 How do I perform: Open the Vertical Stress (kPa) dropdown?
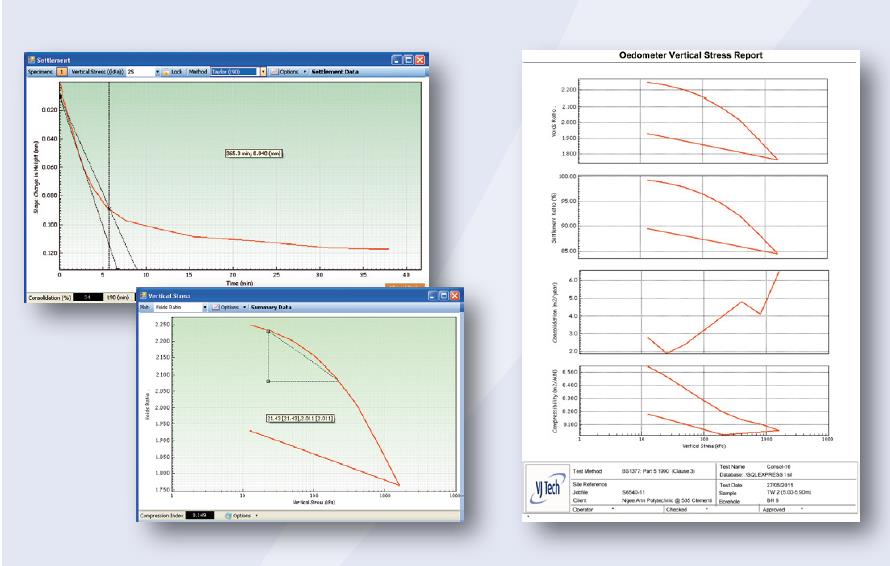pyautogui.click(x=156, y=72)
